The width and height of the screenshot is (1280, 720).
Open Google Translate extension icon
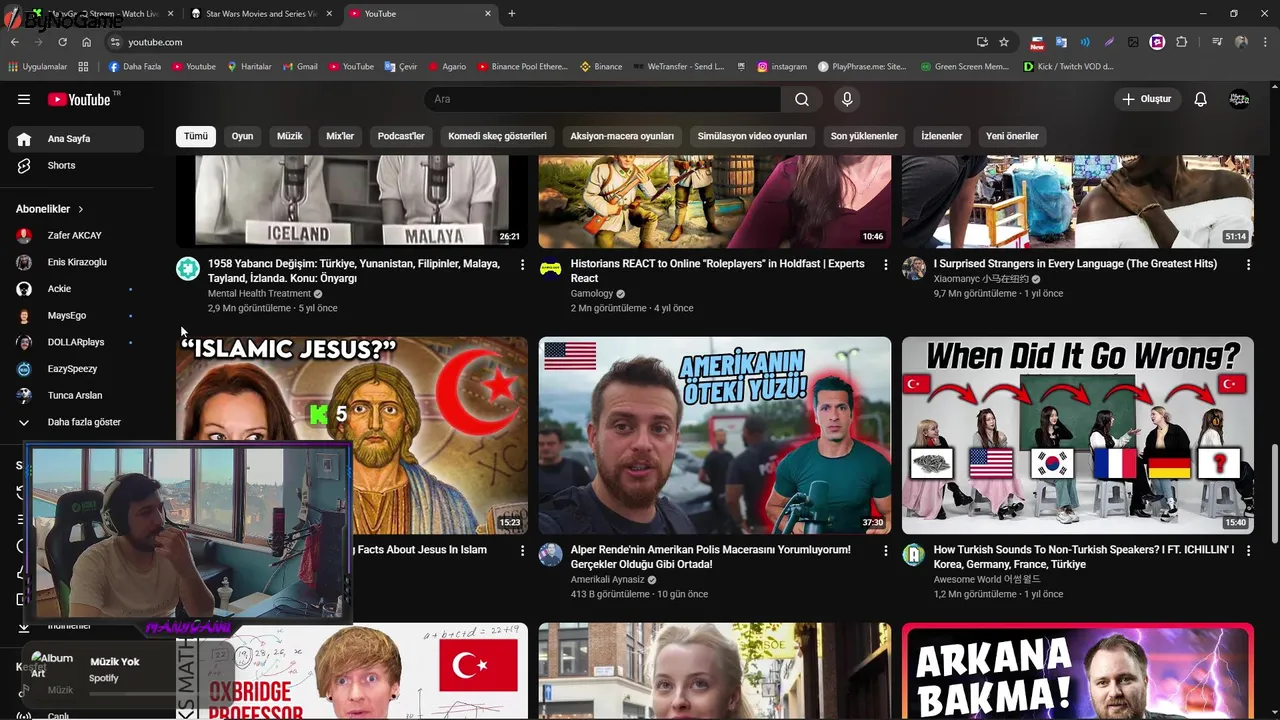[1061, 42]
